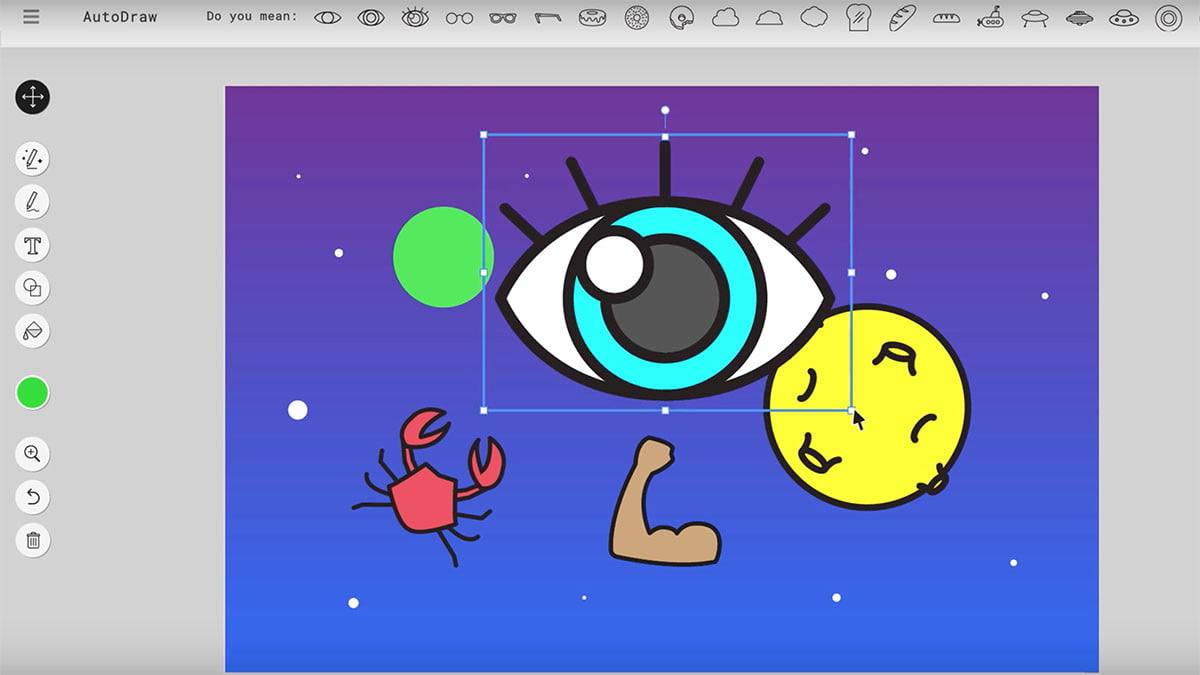Activate the AutoDraw tool
The width and height of the screenshot is (1200, 675).
[x=33, y=158]
